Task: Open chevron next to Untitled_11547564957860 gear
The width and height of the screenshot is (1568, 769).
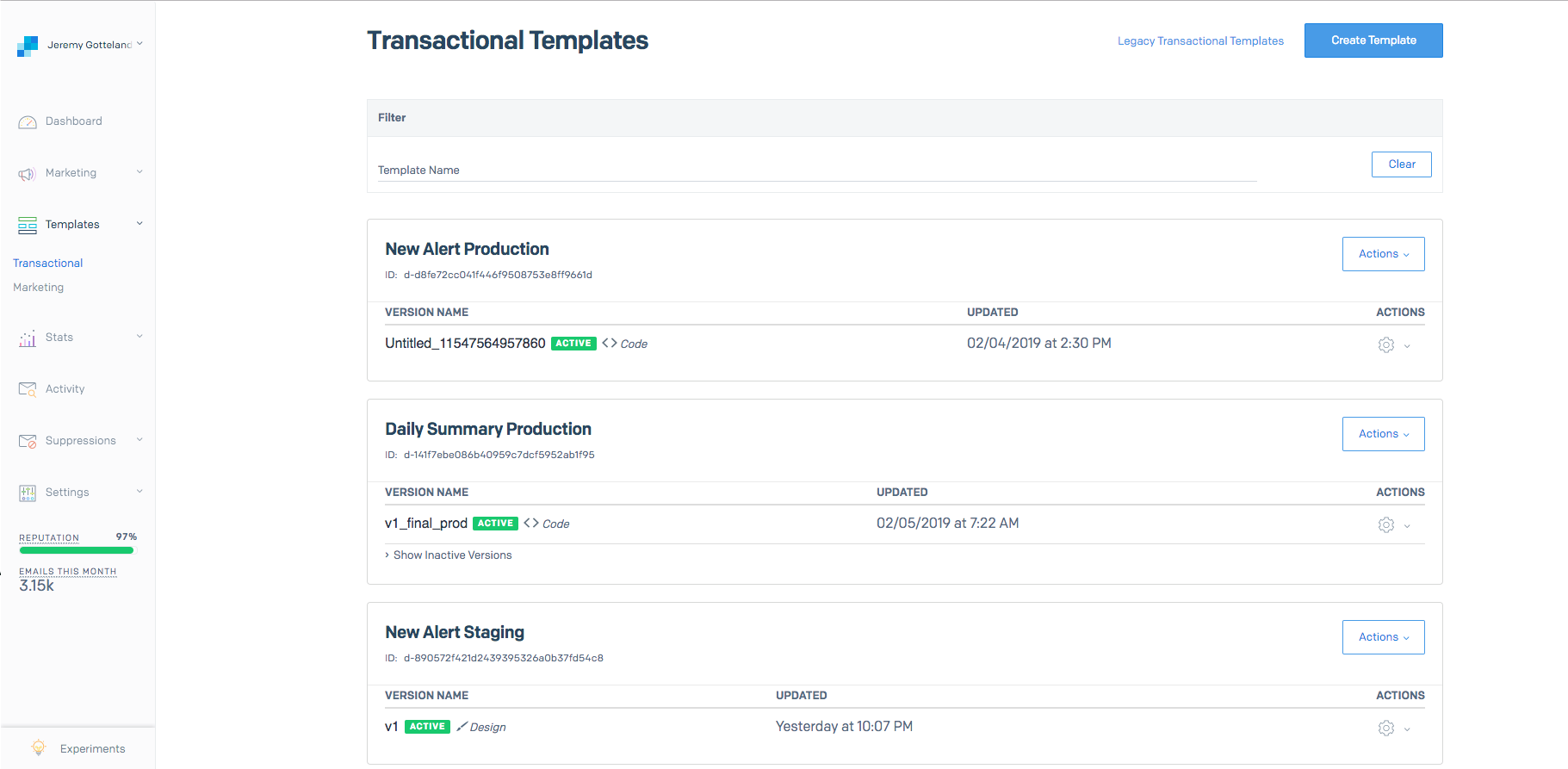Action: [1407, 346]
